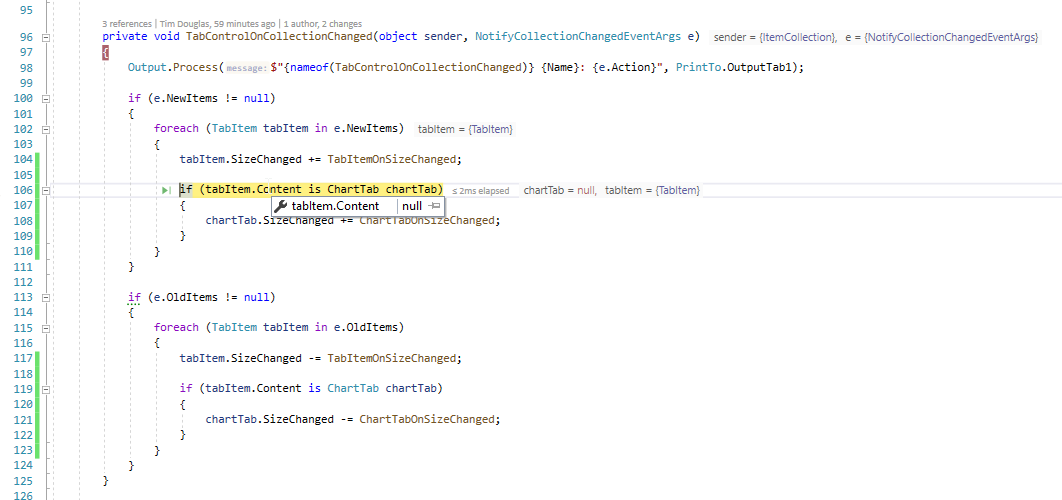Collapse the if block at line 106
1062x500 pixels.
(46, 190)
